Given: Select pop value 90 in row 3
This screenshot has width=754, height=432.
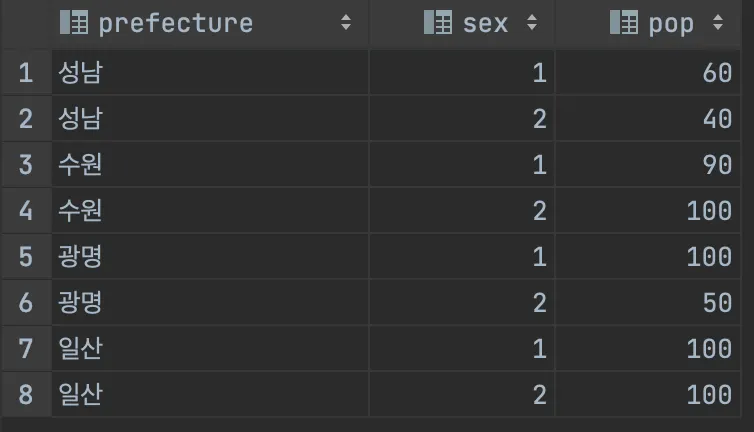Looking at the screenshot, I should point(717,165).
